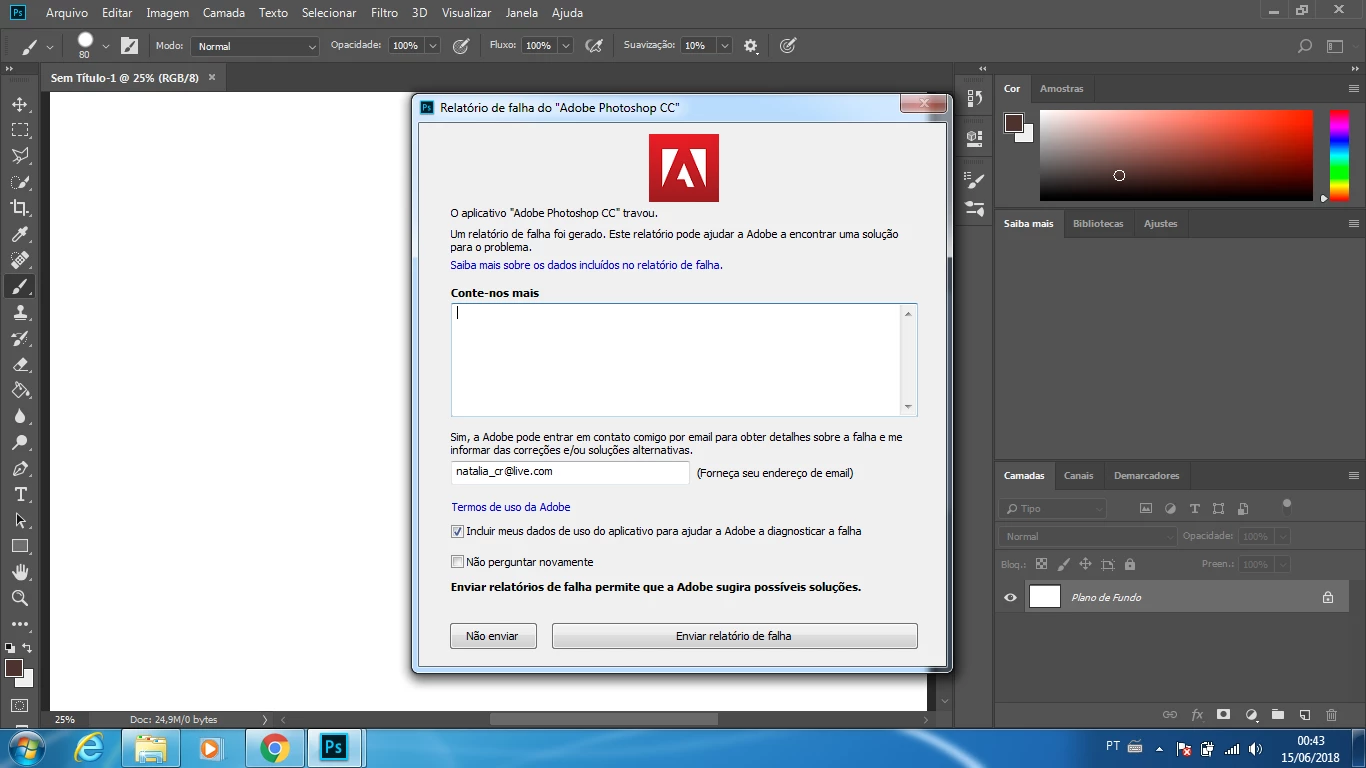Select the Zoom tool
This screenshot has height=768, width=1366.
click(x=19, y=598)
